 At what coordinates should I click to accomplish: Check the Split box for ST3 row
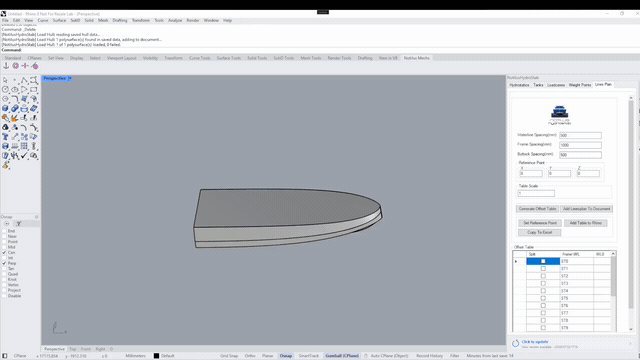[x=543, y=283]
